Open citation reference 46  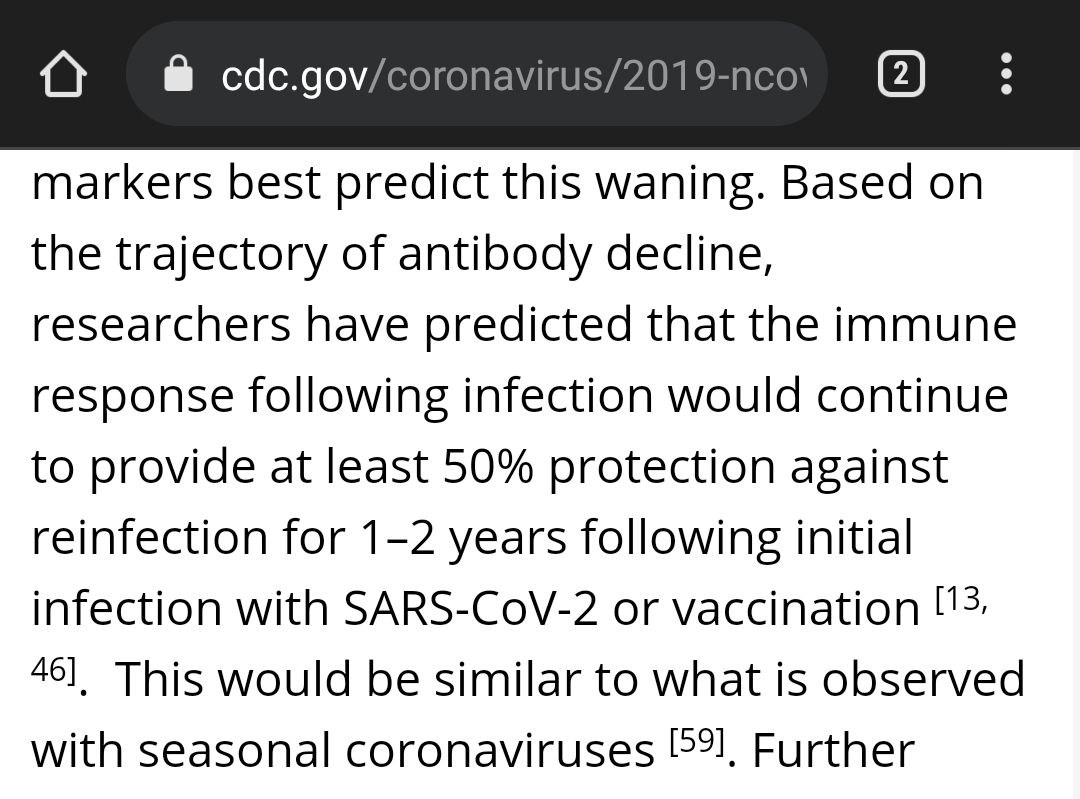[49, 670]
